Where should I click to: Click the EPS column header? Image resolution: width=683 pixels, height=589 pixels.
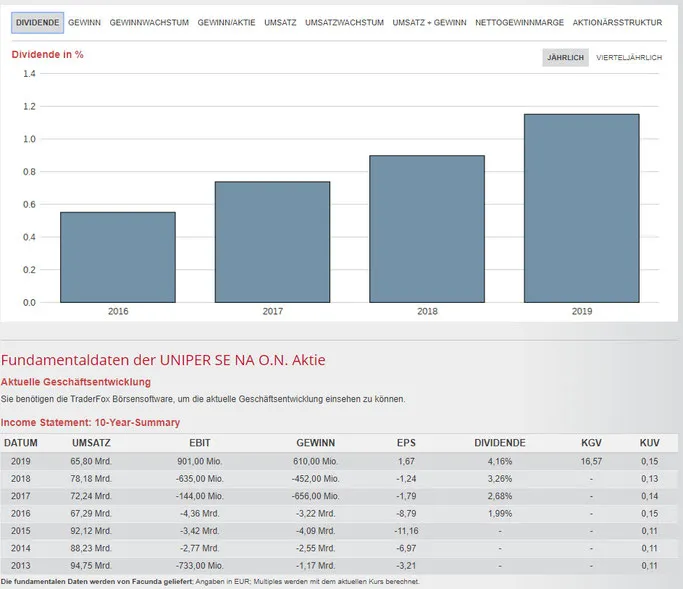[406, 443]
